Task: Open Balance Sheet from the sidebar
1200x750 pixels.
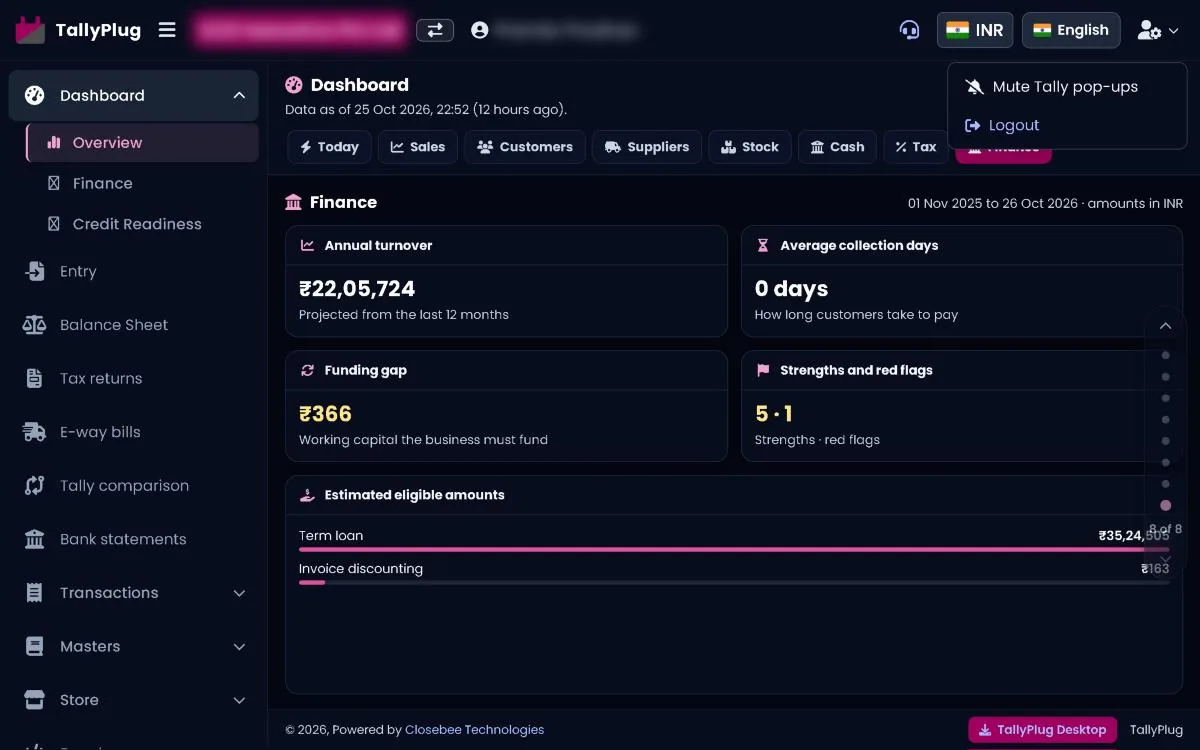Action: 133,325
